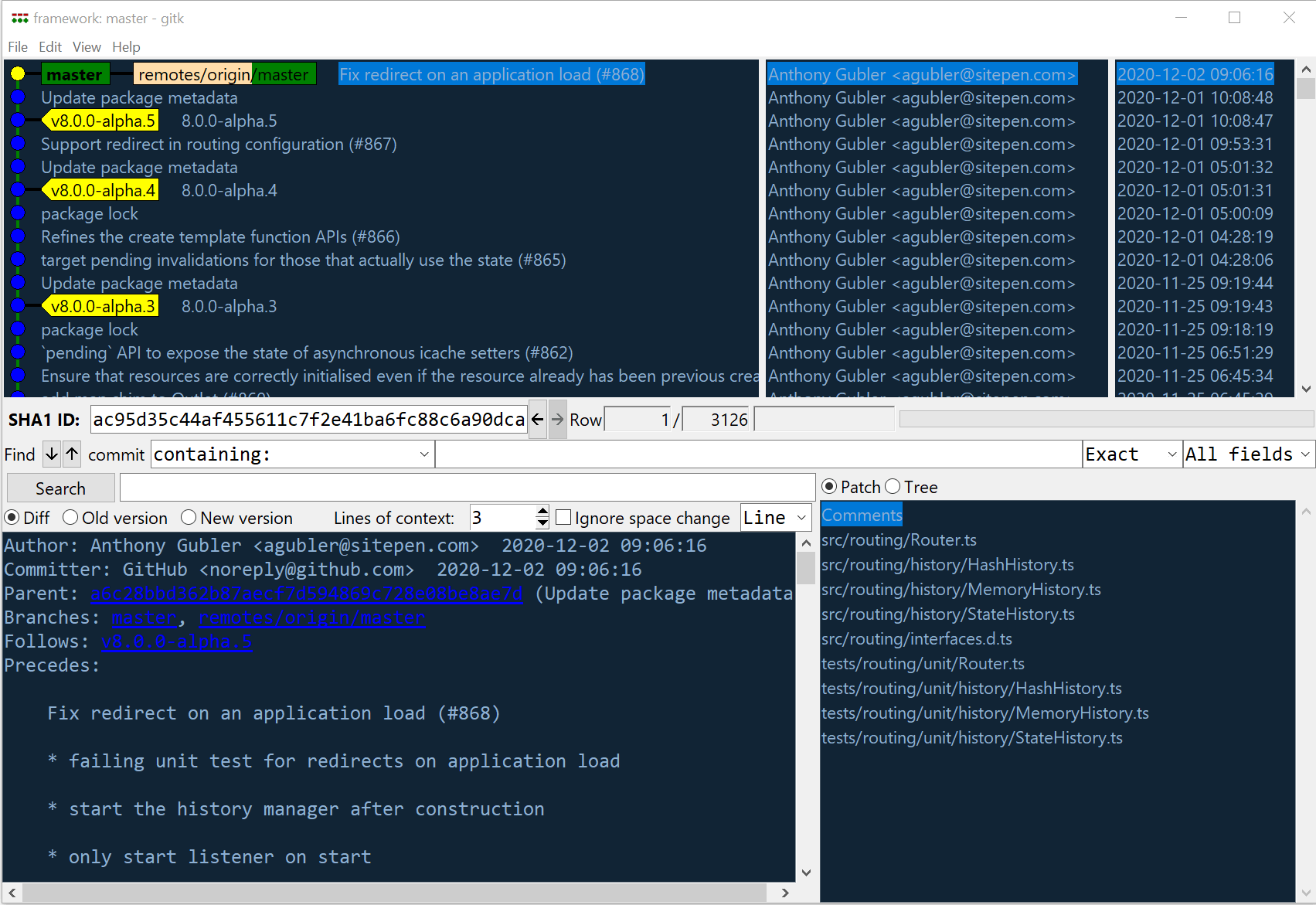Click the down arrow next to Find

(51, 454)
